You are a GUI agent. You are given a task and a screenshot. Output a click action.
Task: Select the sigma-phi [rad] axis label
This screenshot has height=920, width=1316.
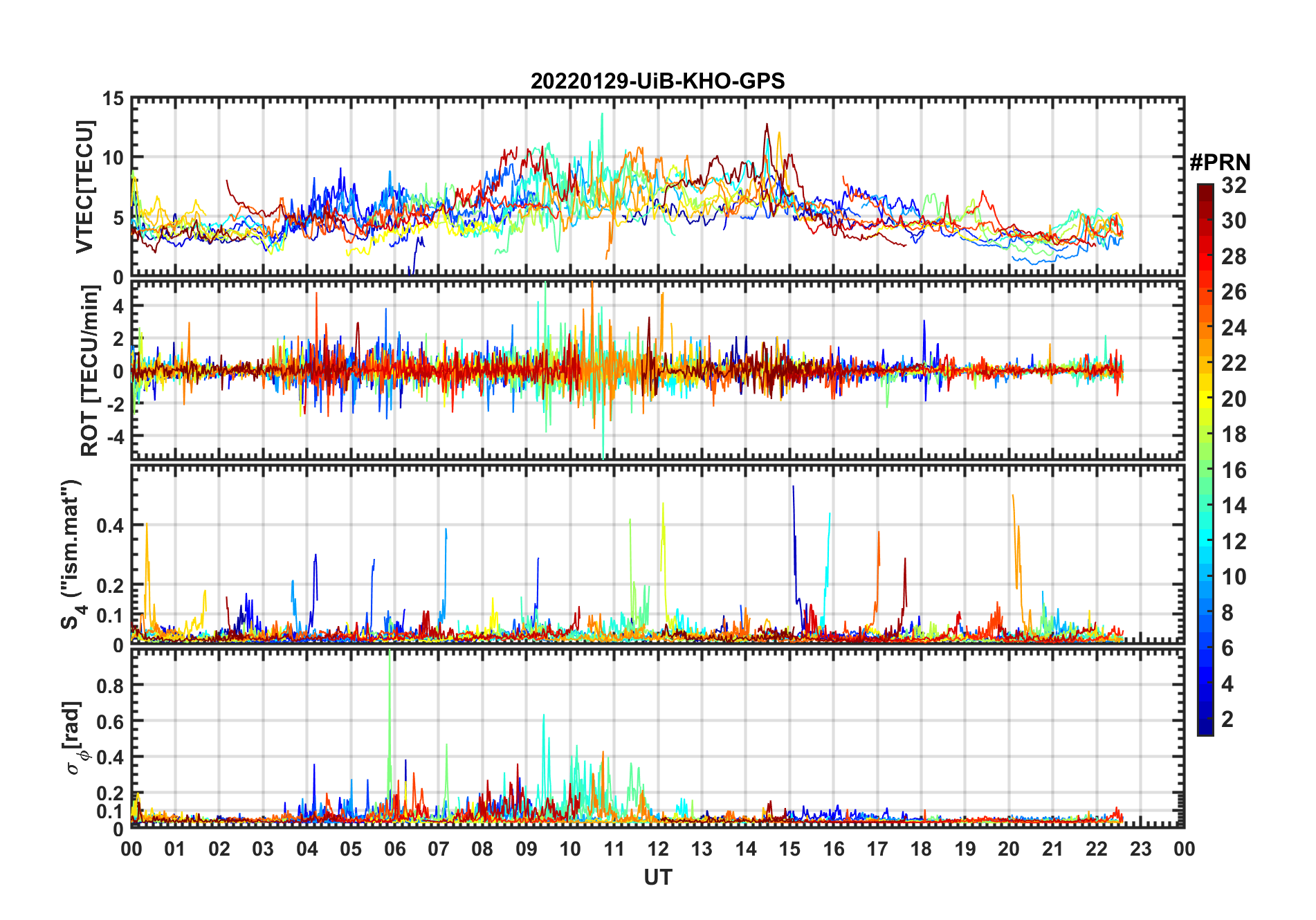pos(75,738)
